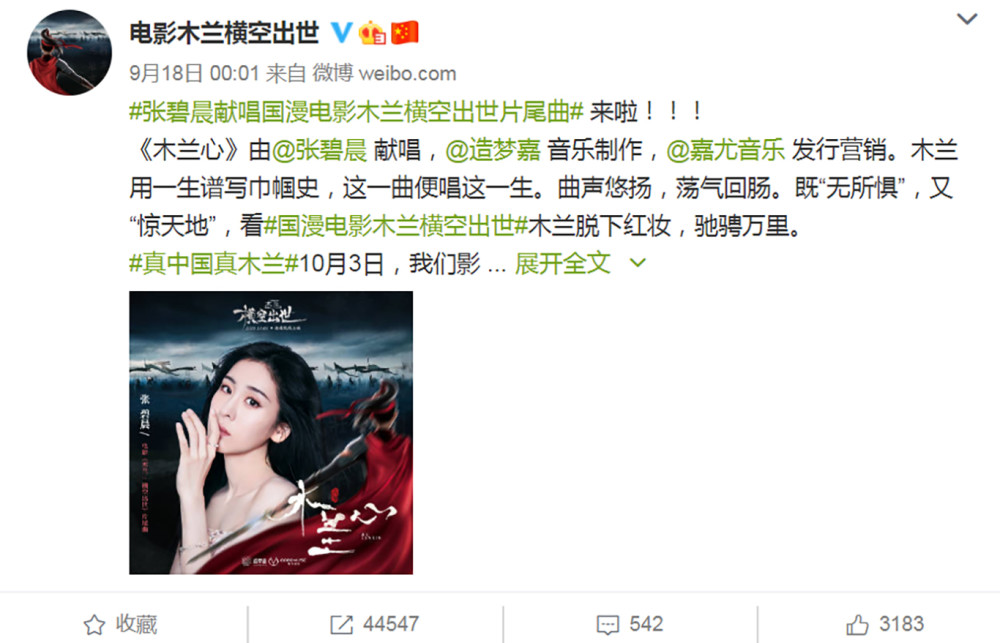Click the favorite star icon
Image resolution: width=1000 pixels, height=643 pixels.
tap(94, 625)
